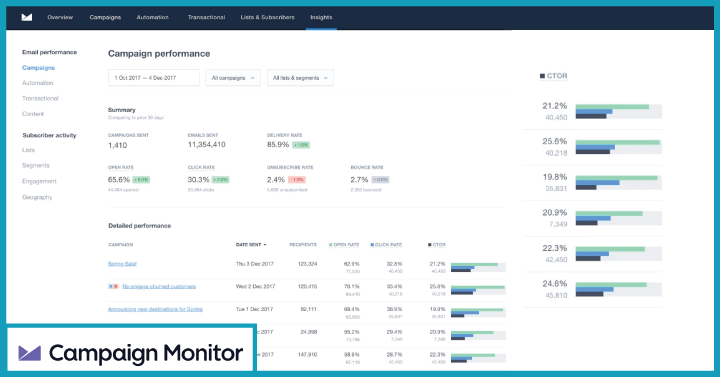Click the Summary section heading
The image size is (720, 377).
[x=122, y=110]
